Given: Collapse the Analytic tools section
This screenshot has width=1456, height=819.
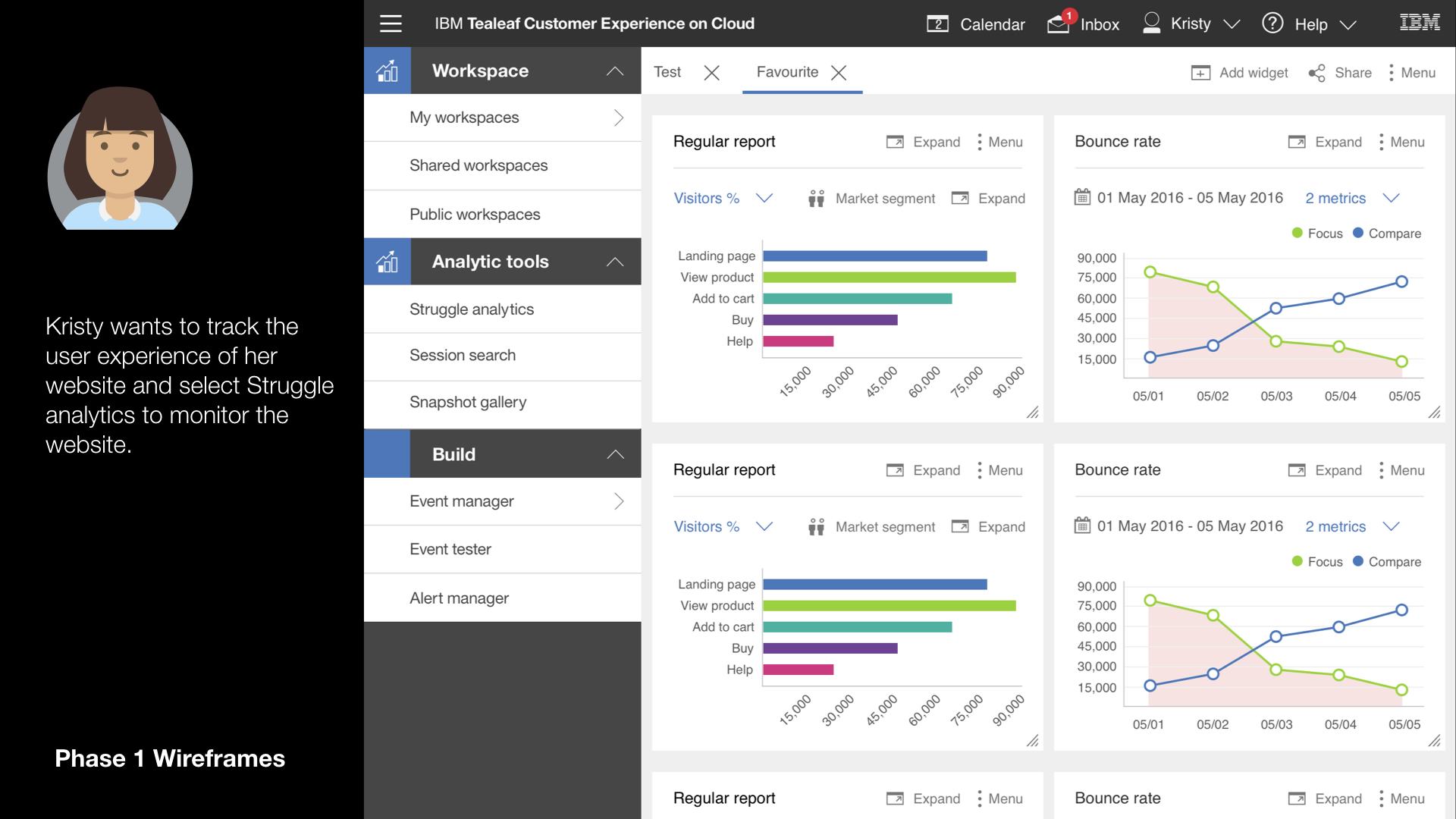Looking at the screenshot, I should coord(615,262).
